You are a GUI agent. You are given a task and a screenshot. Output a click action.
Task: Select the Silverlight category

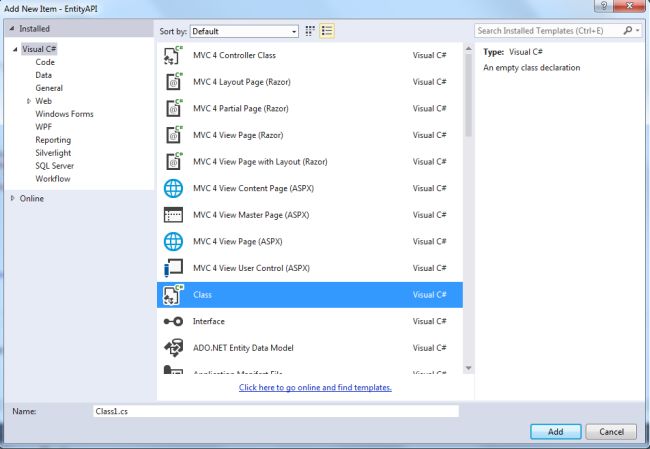coord(53,153)
